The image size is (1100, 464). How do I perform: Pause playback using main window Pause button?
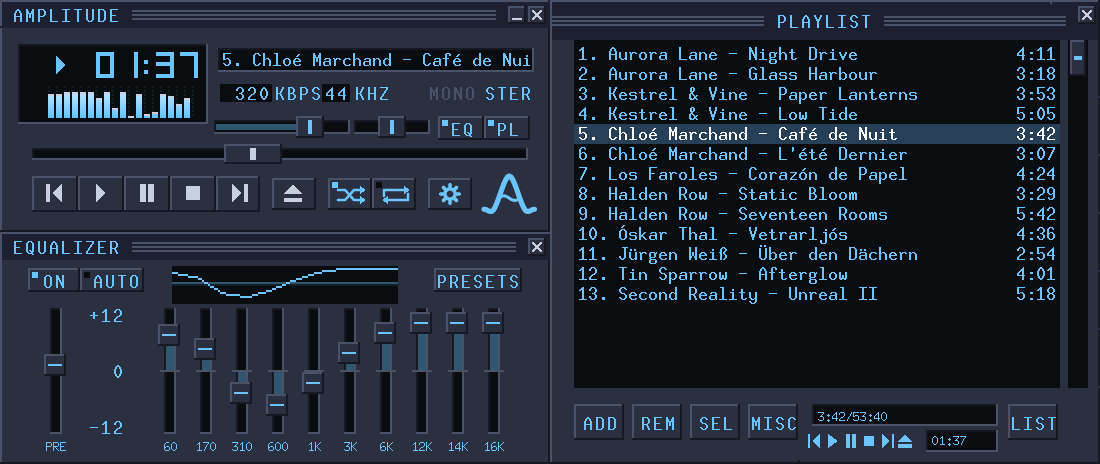click(x=147, y=193)
